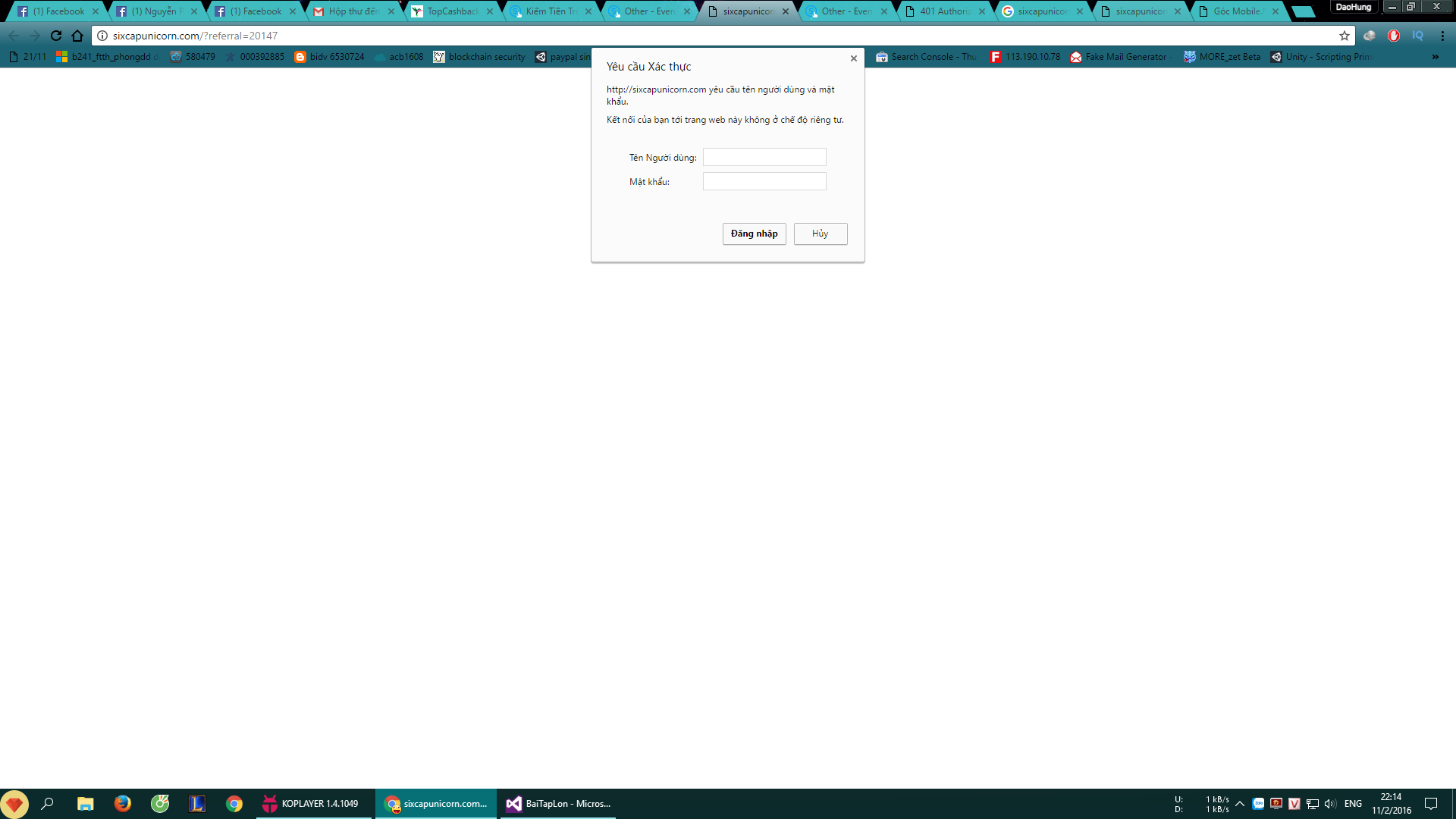Reload the current page

56,36
